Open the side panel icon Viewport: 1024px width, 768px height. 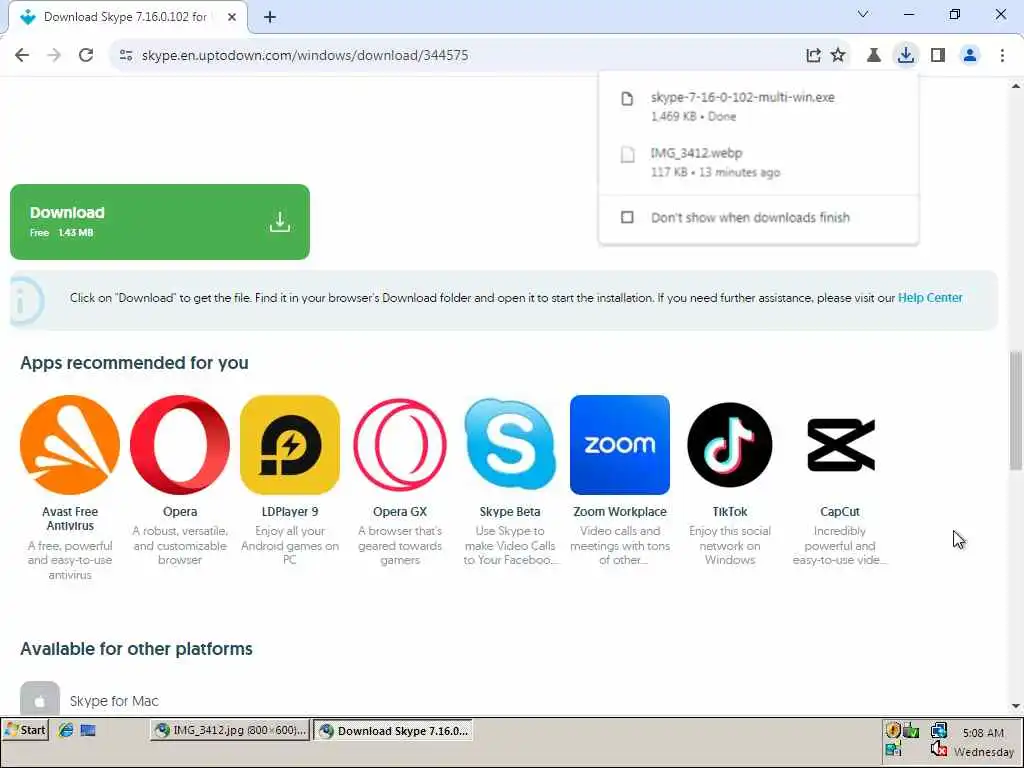pyautogui.click(x=938, y=56)
